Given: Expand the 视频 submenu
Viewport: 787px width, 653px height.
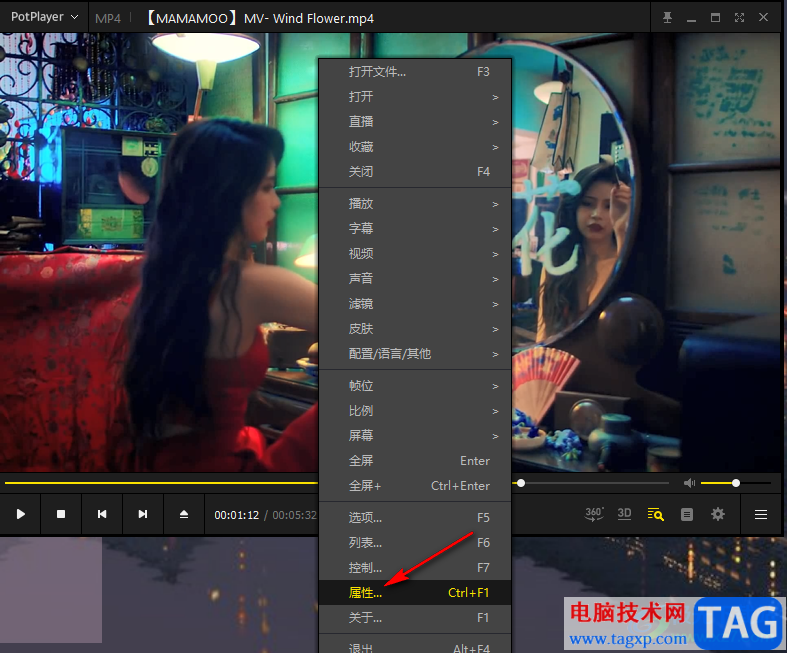Looking at the screenshot, I should [x=415, y=254].
